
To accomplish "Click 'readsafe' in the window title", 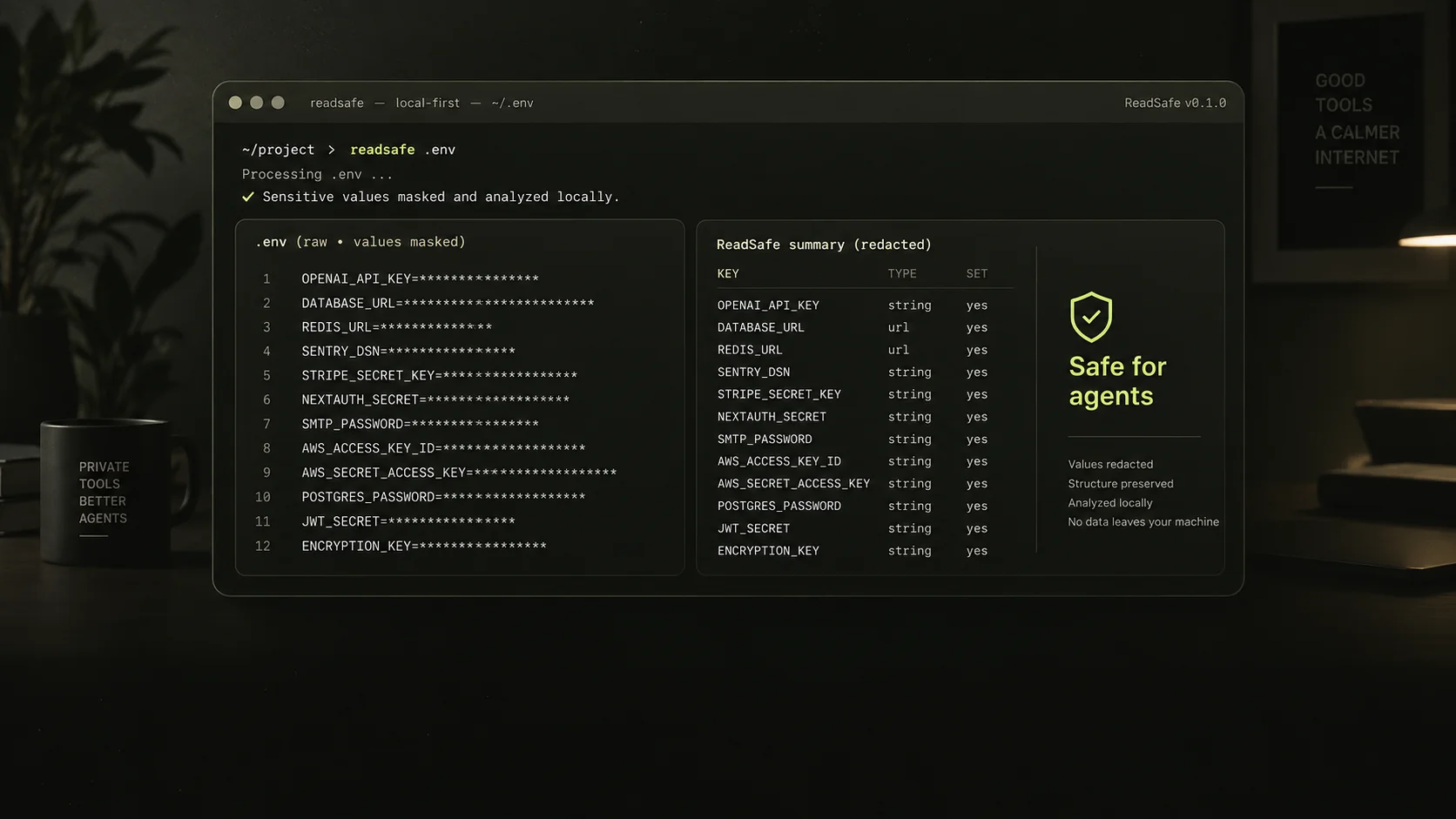I will pos(337,103).
